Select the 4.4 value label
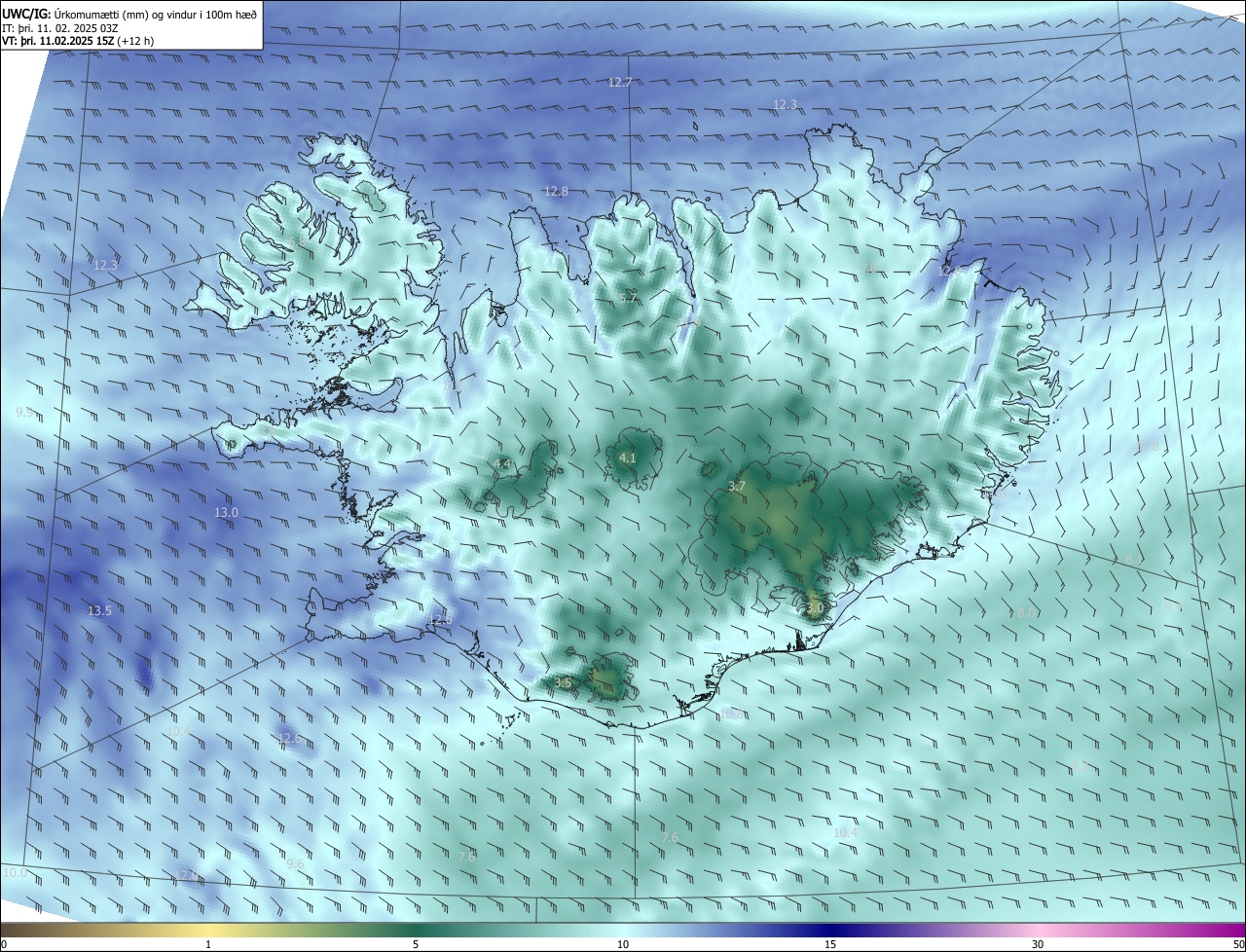Viewport: 1246px width, 952px height. pos(503,464)
